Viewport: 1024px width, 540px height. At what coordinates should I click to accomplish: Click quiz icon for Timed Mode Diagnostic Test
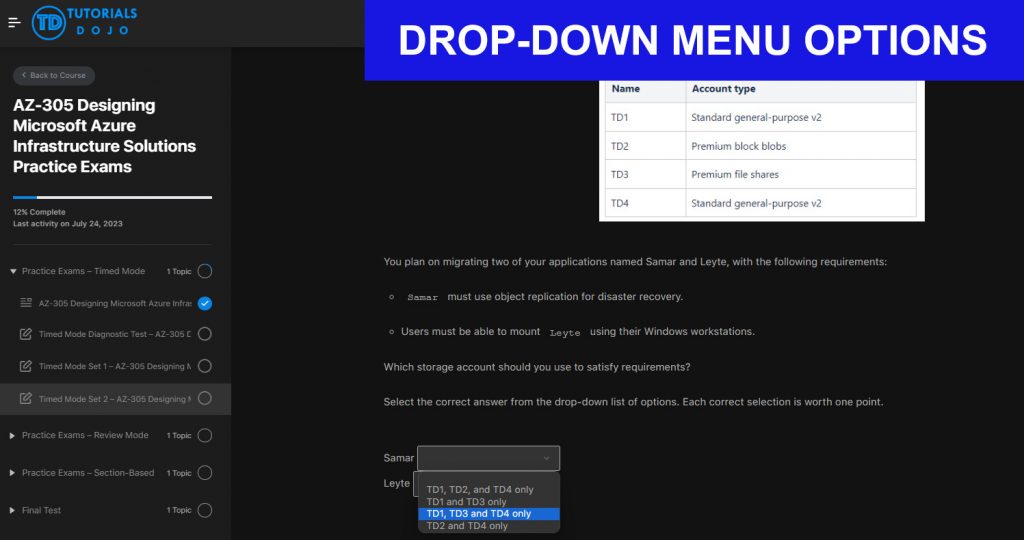(26, 334)
